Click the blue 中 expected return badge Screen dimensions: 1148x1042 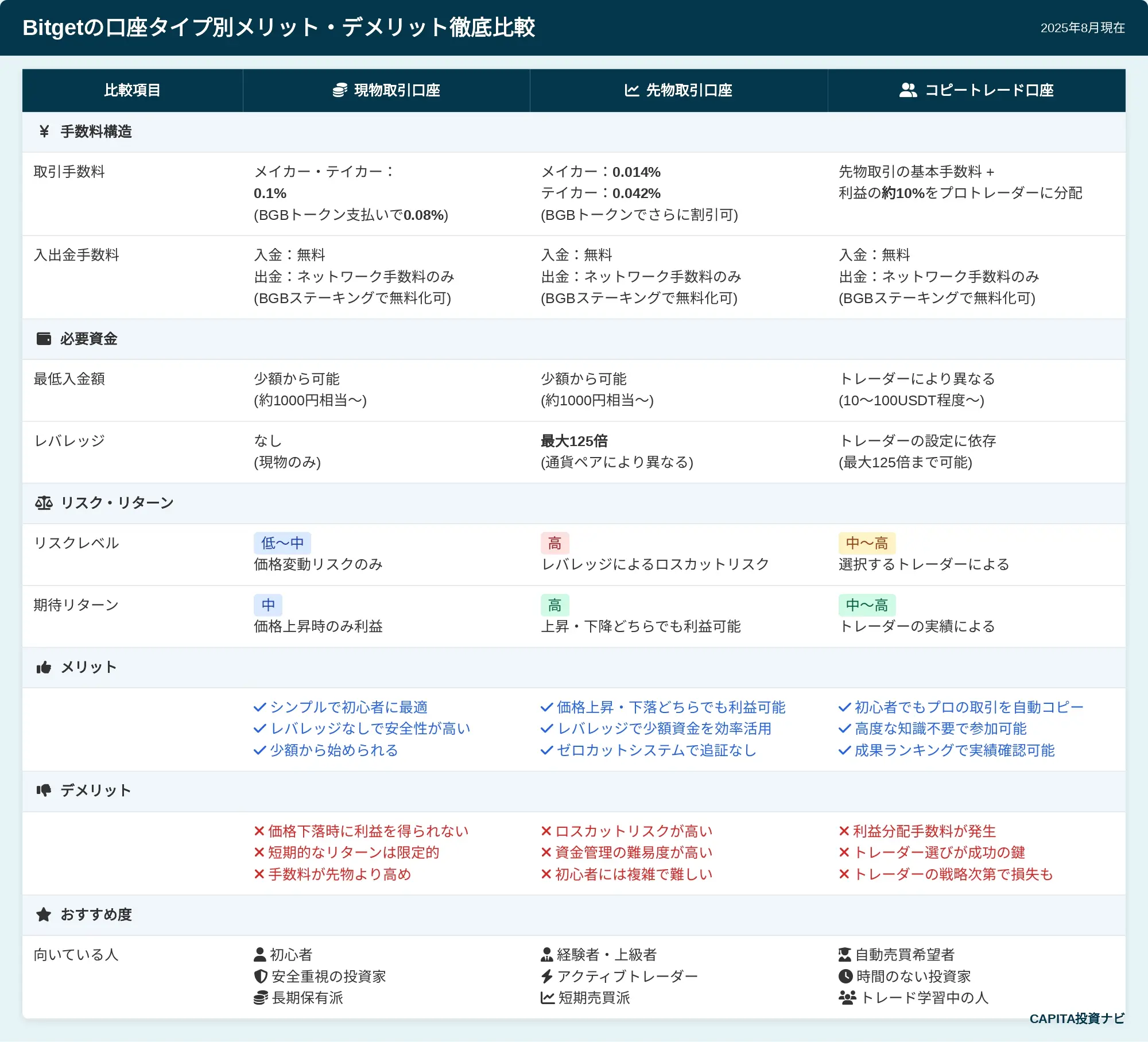click(268, 605)
